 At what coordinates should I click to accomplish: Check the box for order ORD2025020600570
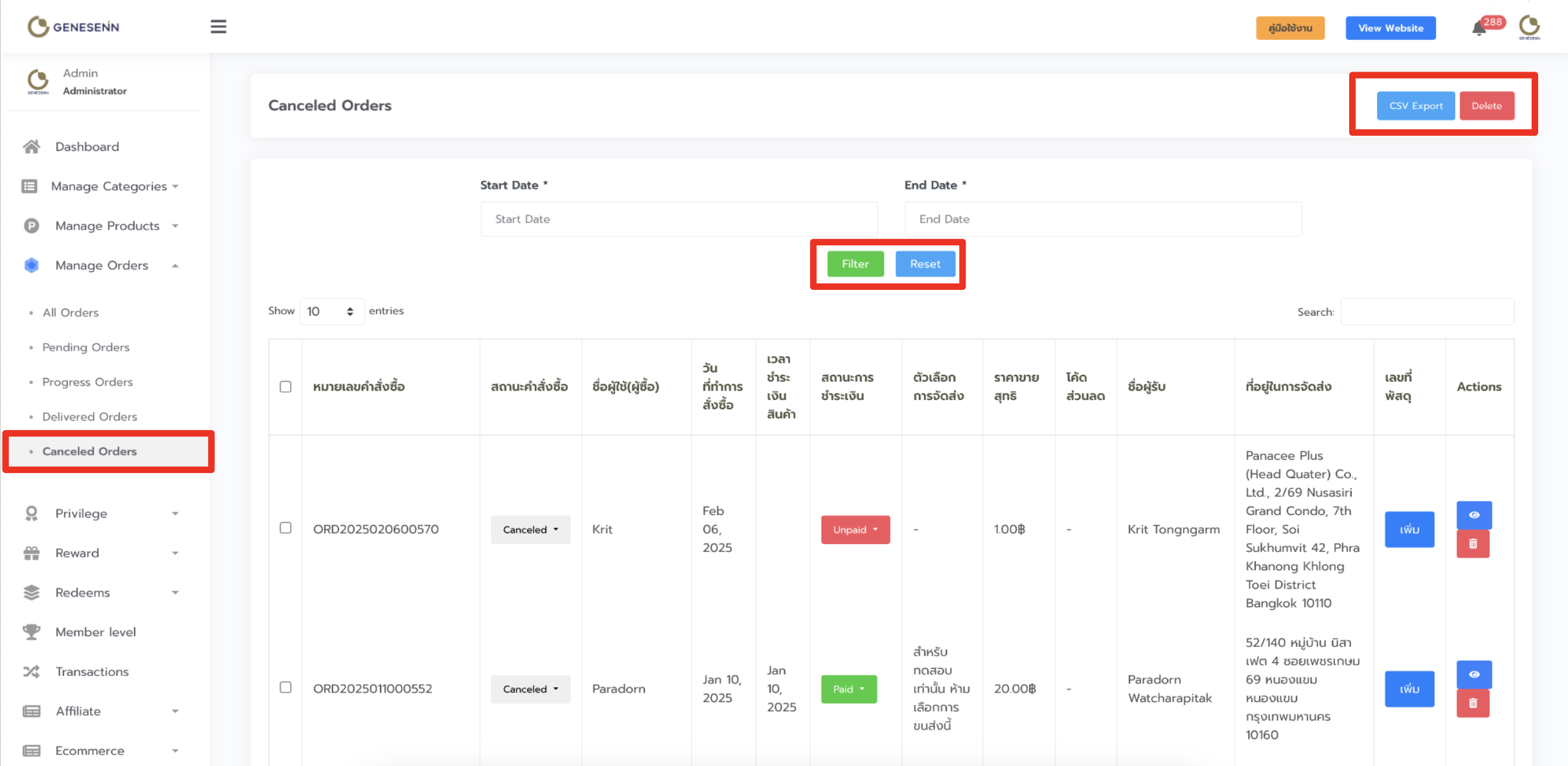pyautogui.click(x=285, y=528)
